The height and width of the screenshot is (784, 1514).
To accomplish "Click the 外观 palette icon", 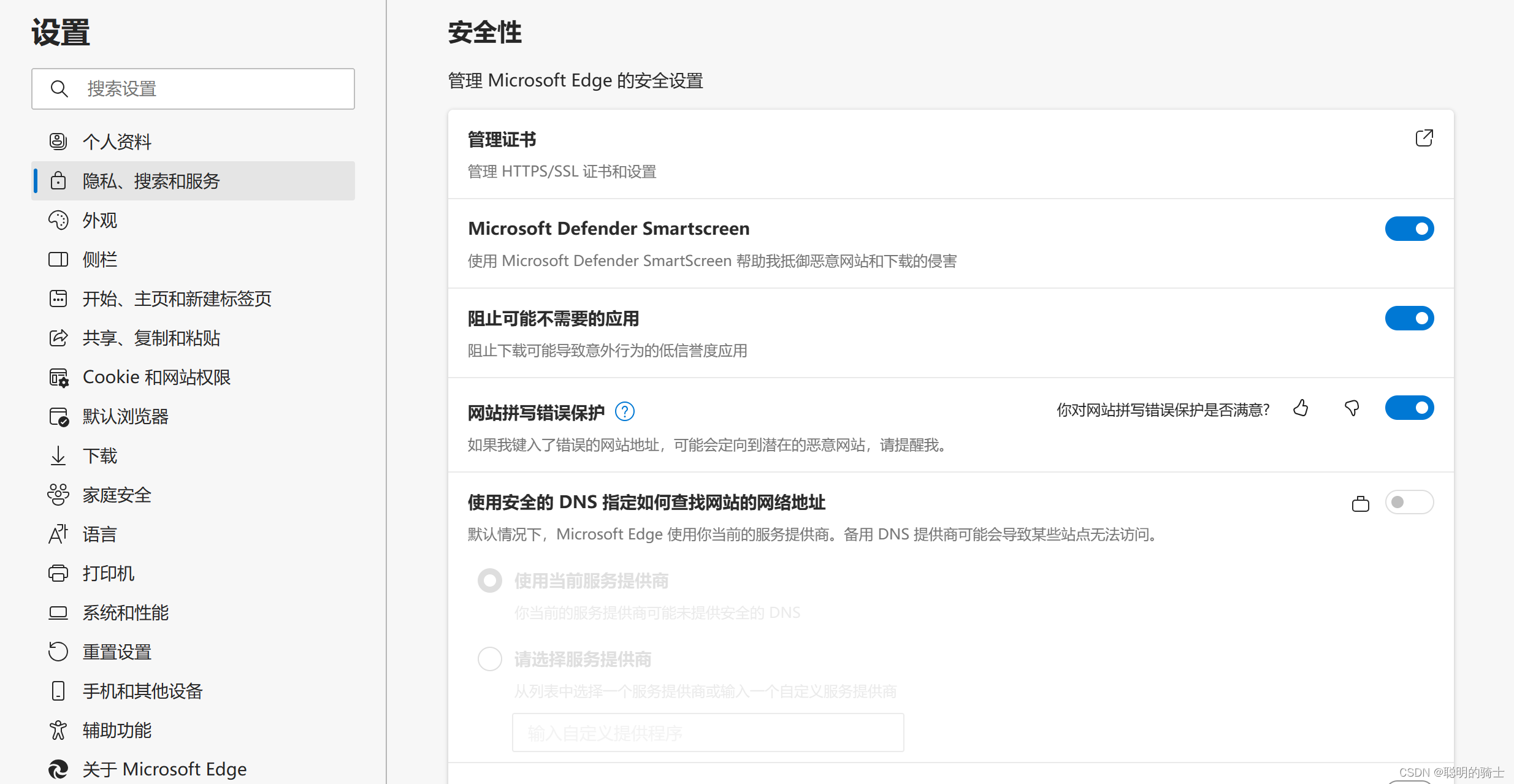I will click(58, 220).
